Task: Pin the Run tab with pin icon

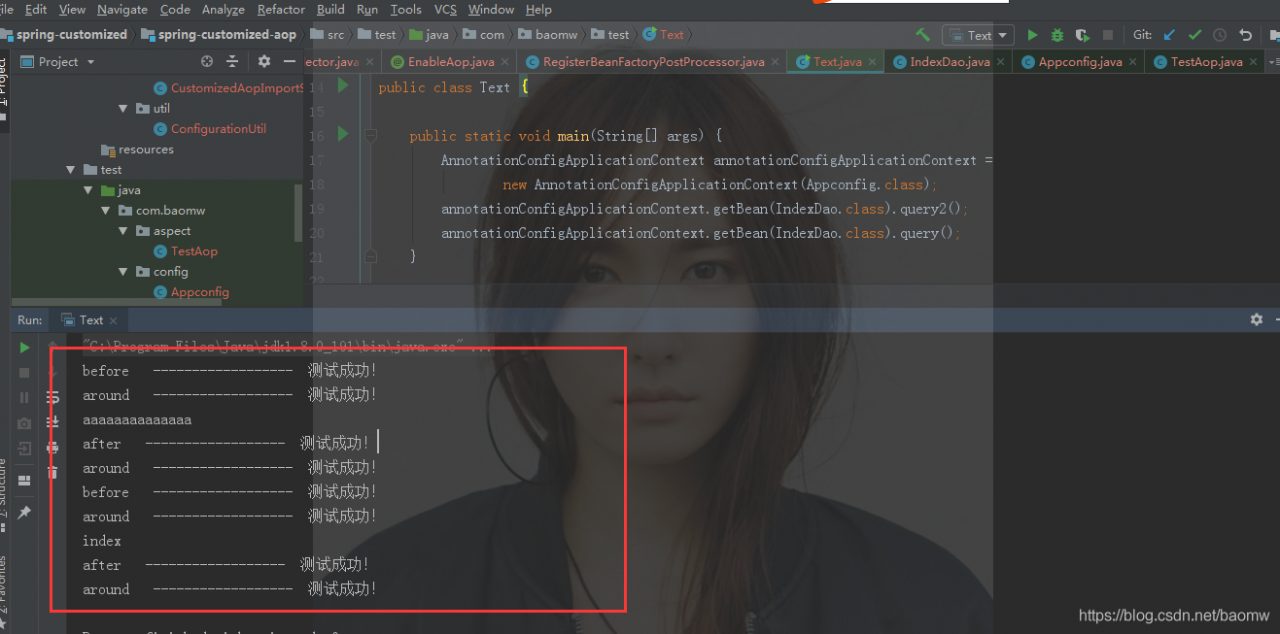Action: coord(24,512)
